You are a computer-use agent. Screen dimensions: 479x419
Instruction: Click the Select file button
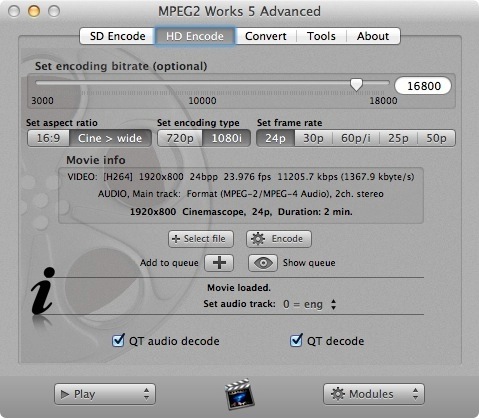(x=201, y=239)
